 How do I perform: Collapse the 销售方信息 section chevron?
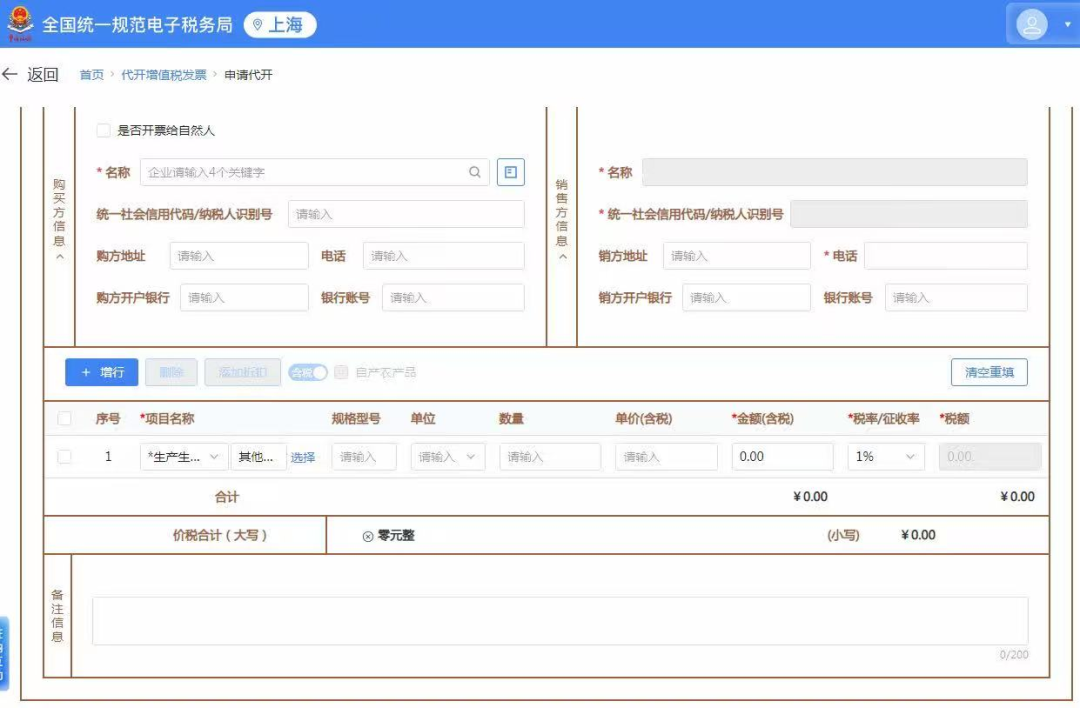coord(563,257)
